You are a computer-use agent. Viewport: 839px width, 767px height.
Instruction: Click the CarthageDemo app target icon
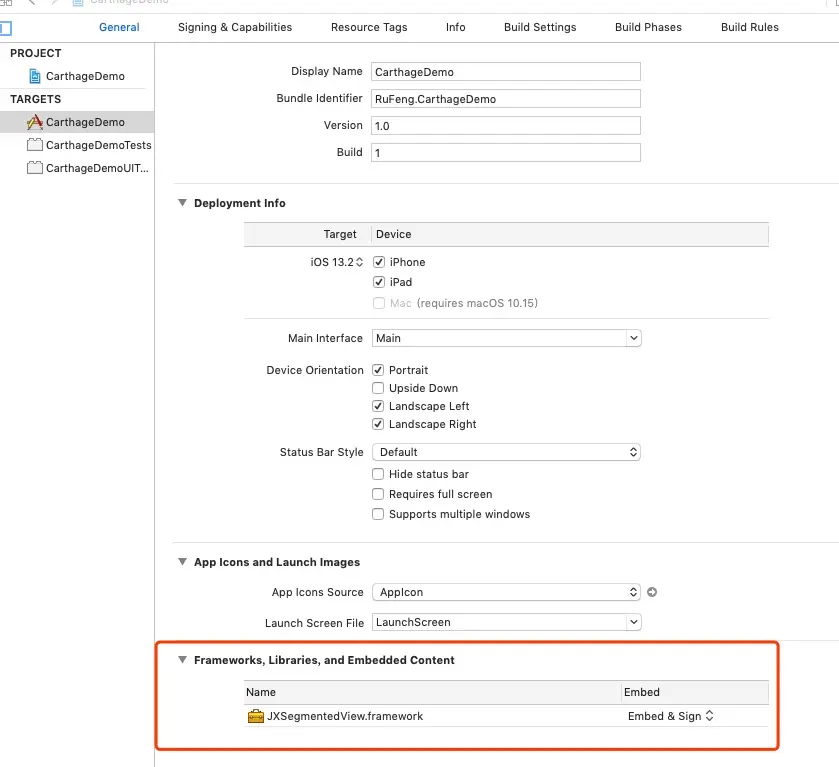click(35, 122)
